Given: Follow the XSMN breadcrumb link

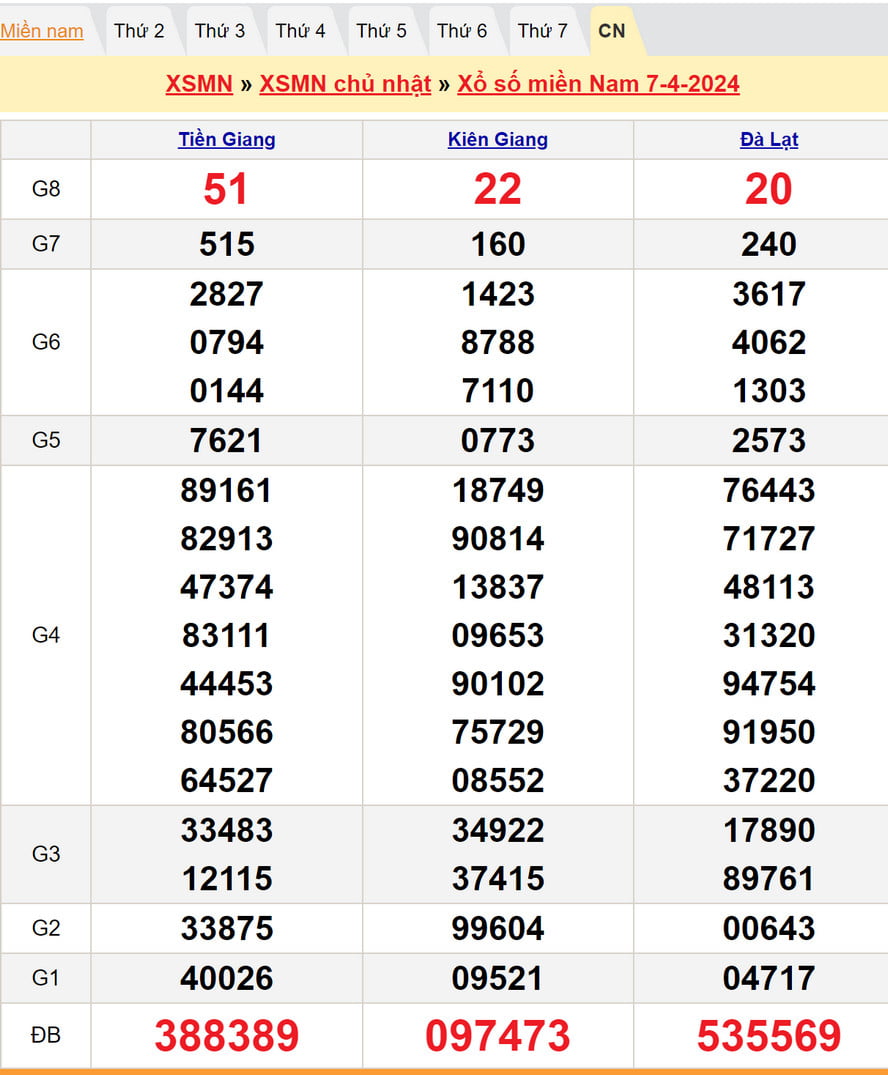Looking at the screenshot, I should [199, 84].
